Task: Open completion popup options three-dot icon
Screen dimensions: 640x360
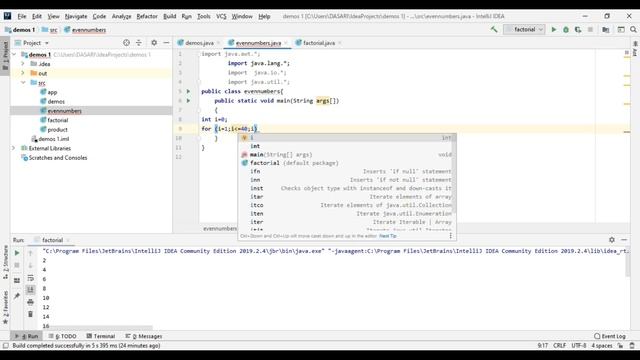Action: pyautogui.click(x=451, y=236)
